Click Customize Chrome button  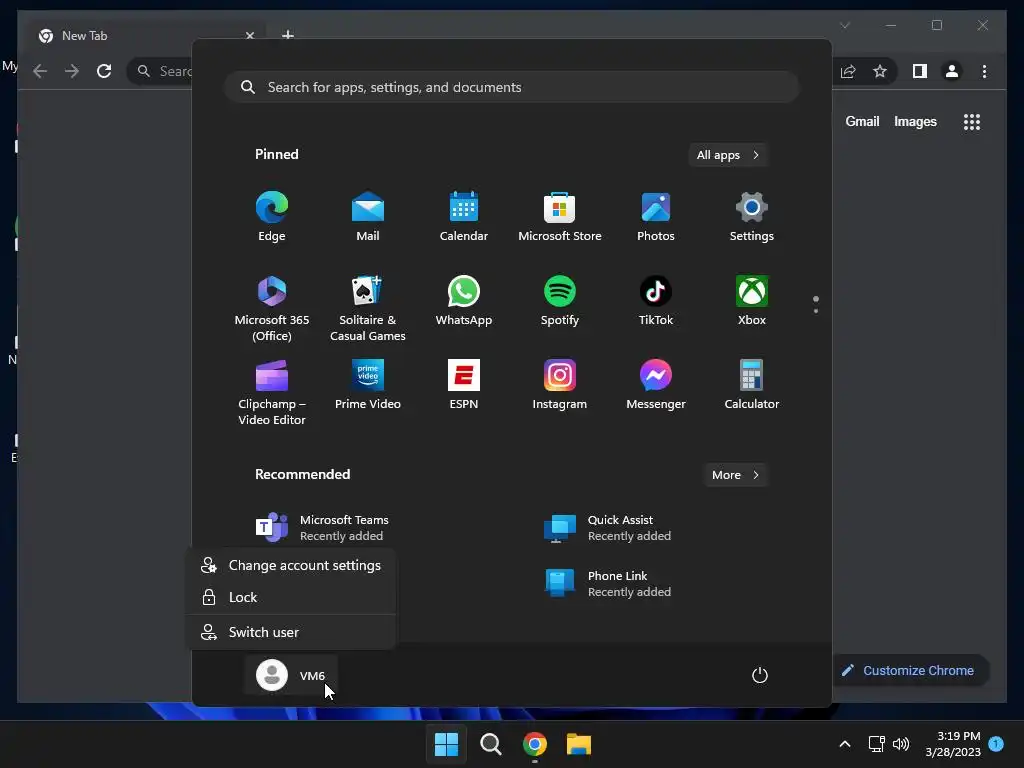[910, 671]
